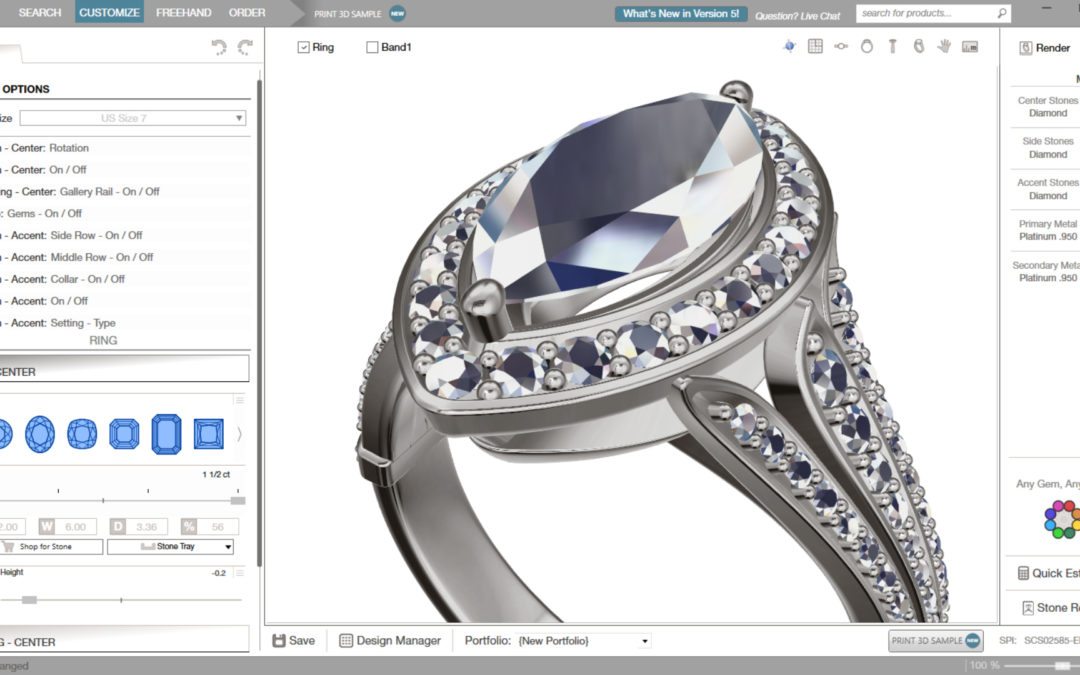Switch to the FREEHAND tab
Viewport: 1080px width, 675px height.
coord(183,12)
